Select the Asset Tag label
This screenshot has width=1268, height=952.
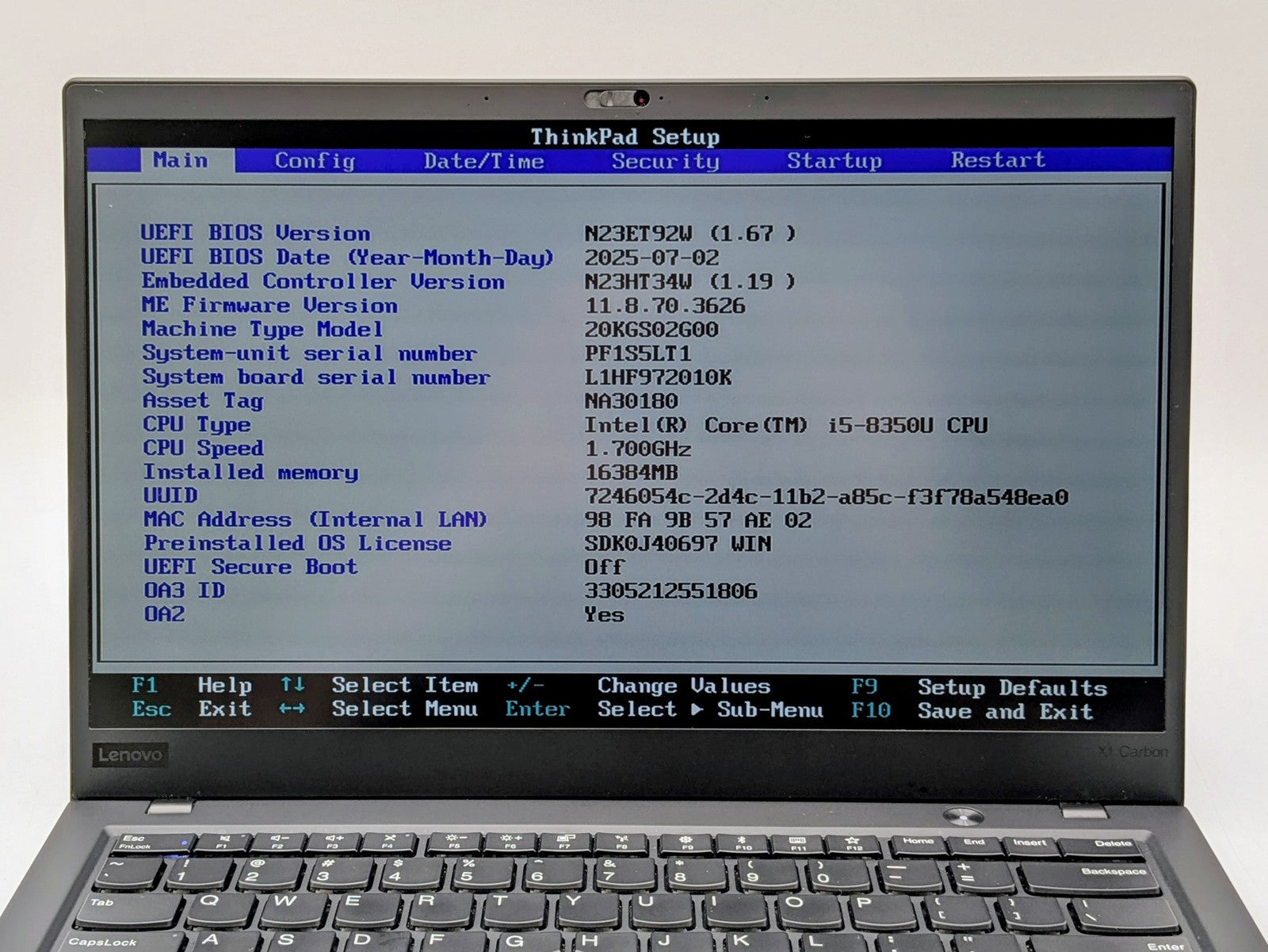(x=202, y=400)
